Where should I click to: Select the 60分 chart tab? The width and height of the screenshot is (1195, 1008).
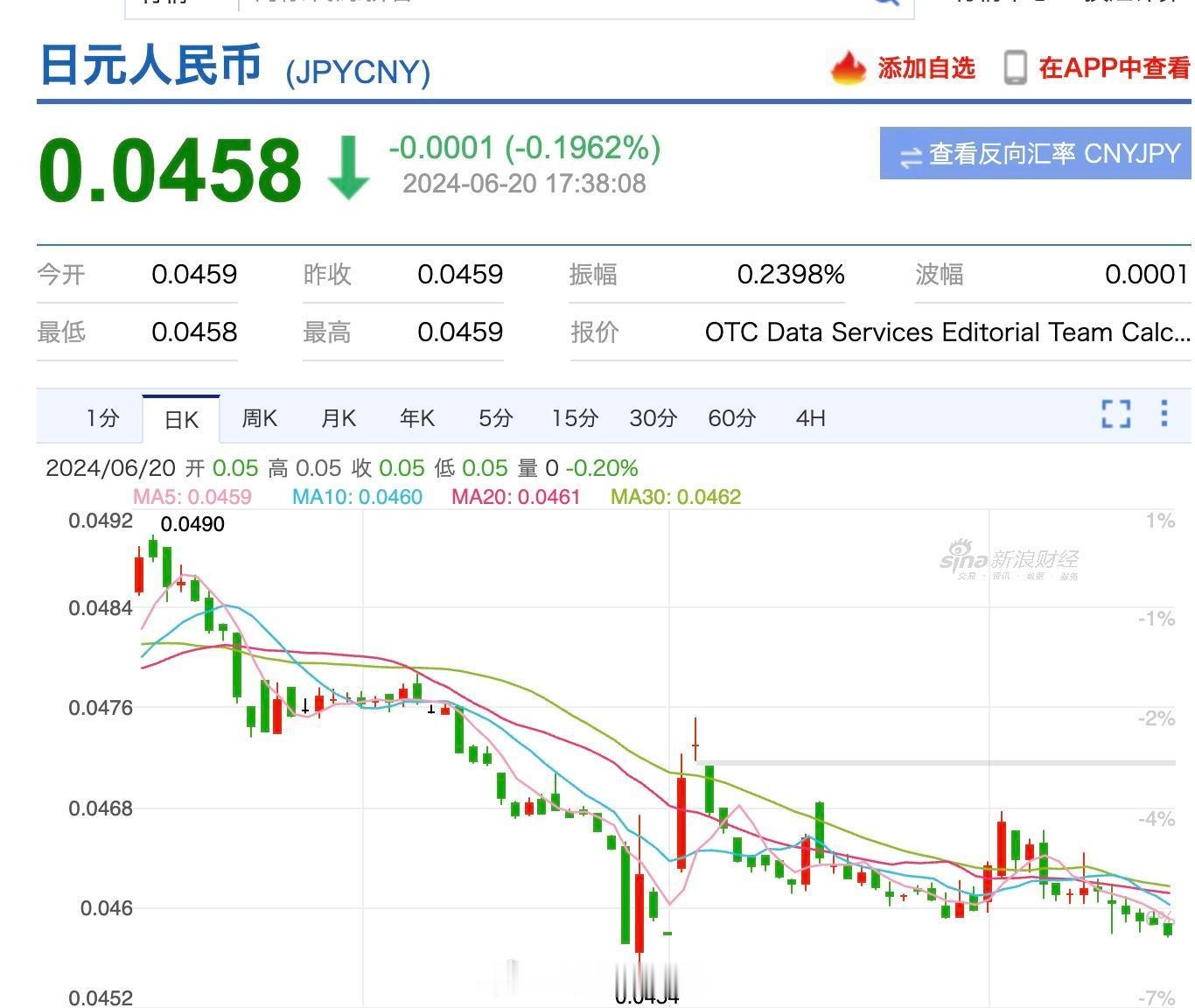pos(732,418)
